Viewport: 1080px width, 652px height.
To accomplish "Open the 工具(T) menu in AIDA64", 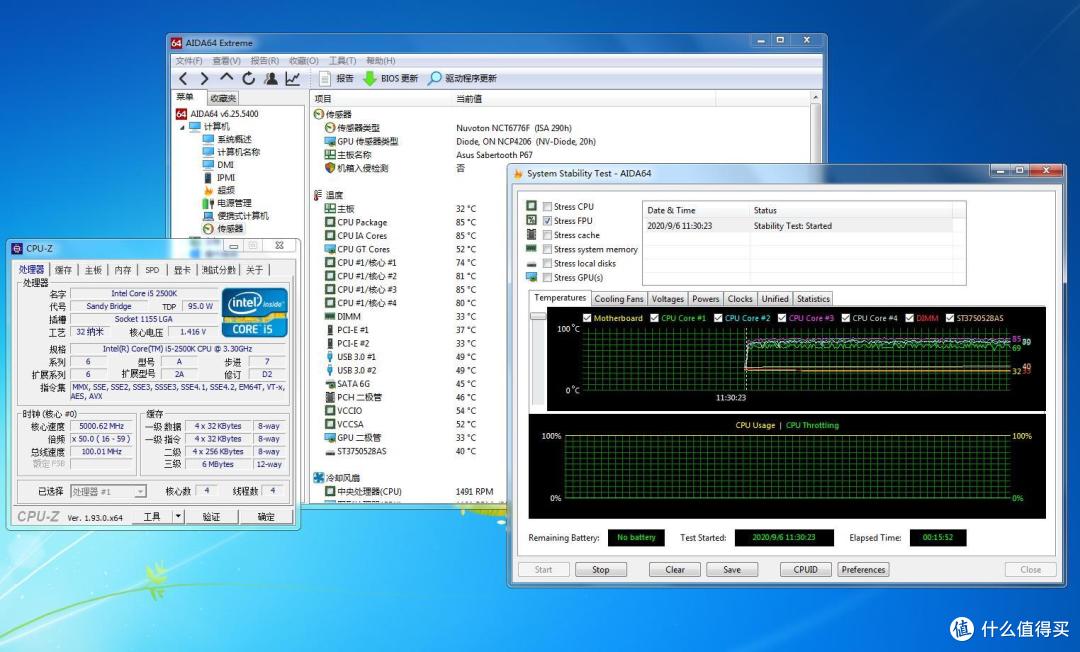I will [342, 61].
